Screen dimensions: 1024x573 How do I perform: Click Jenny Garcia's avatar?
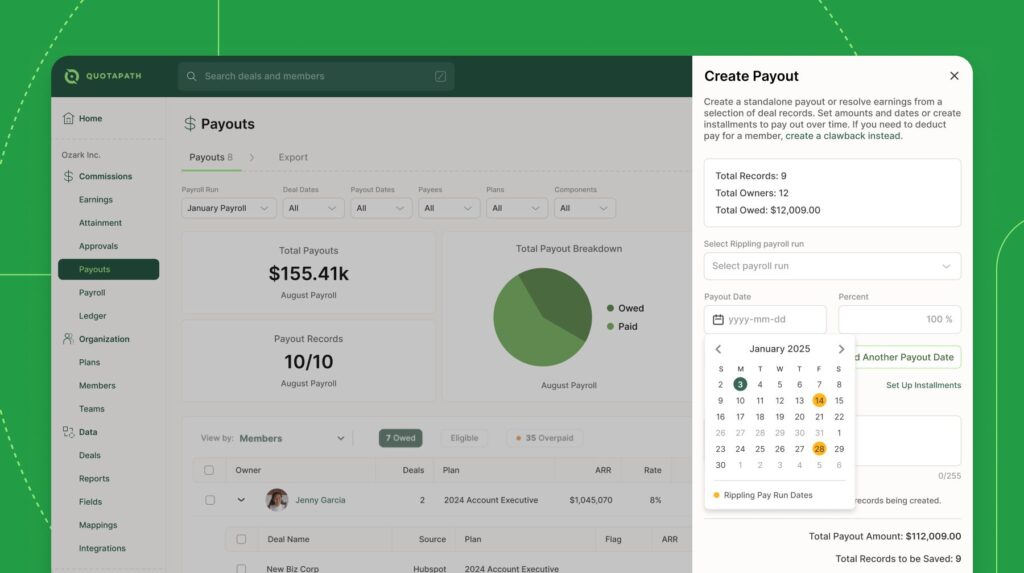click(277, 500)
